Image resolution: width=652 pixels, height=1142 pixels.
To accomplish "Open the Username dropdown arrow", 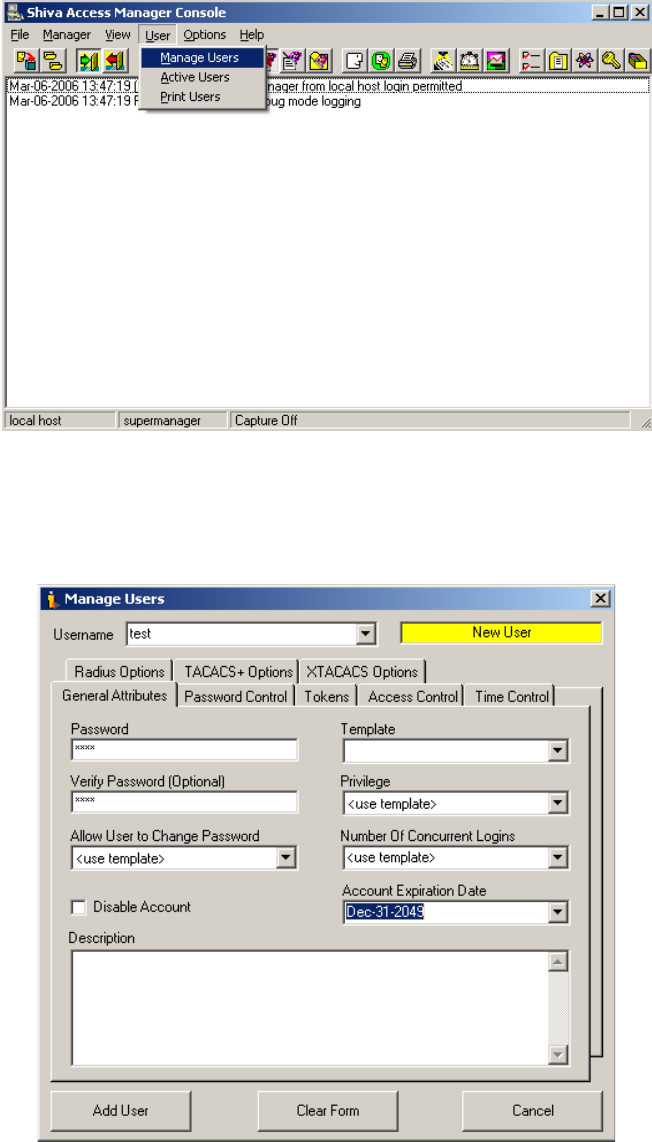I will click(x=366, y=634).
